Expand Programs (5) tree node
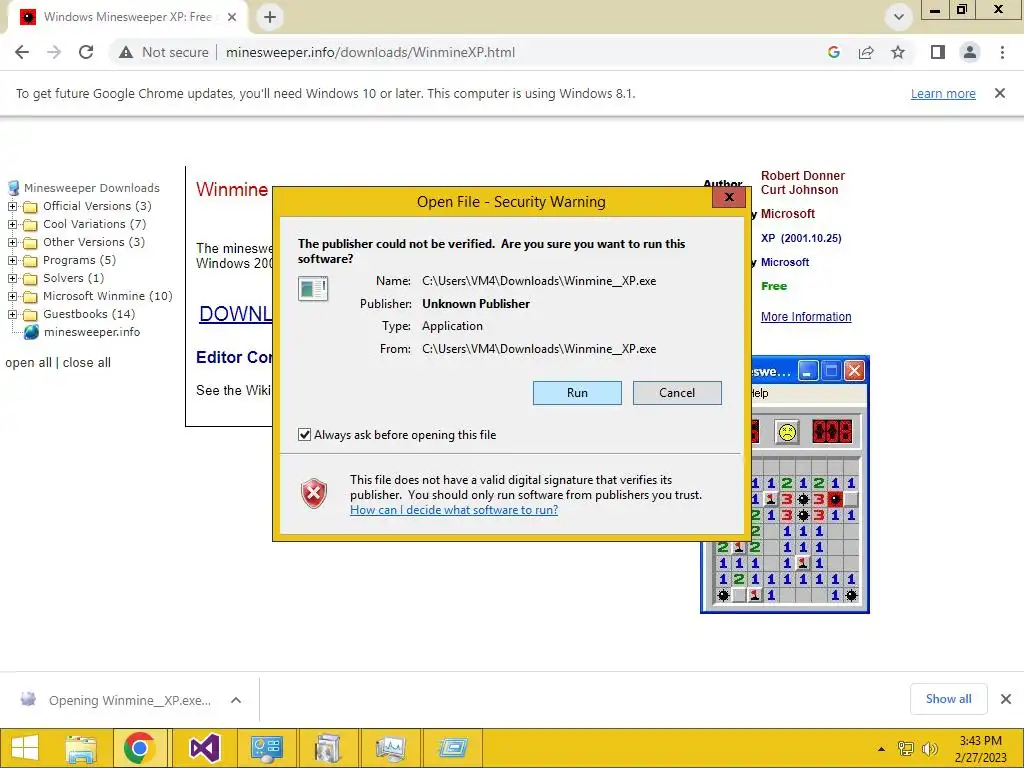This screenshot has width=1024, height=768. click(x=12, y=260)
